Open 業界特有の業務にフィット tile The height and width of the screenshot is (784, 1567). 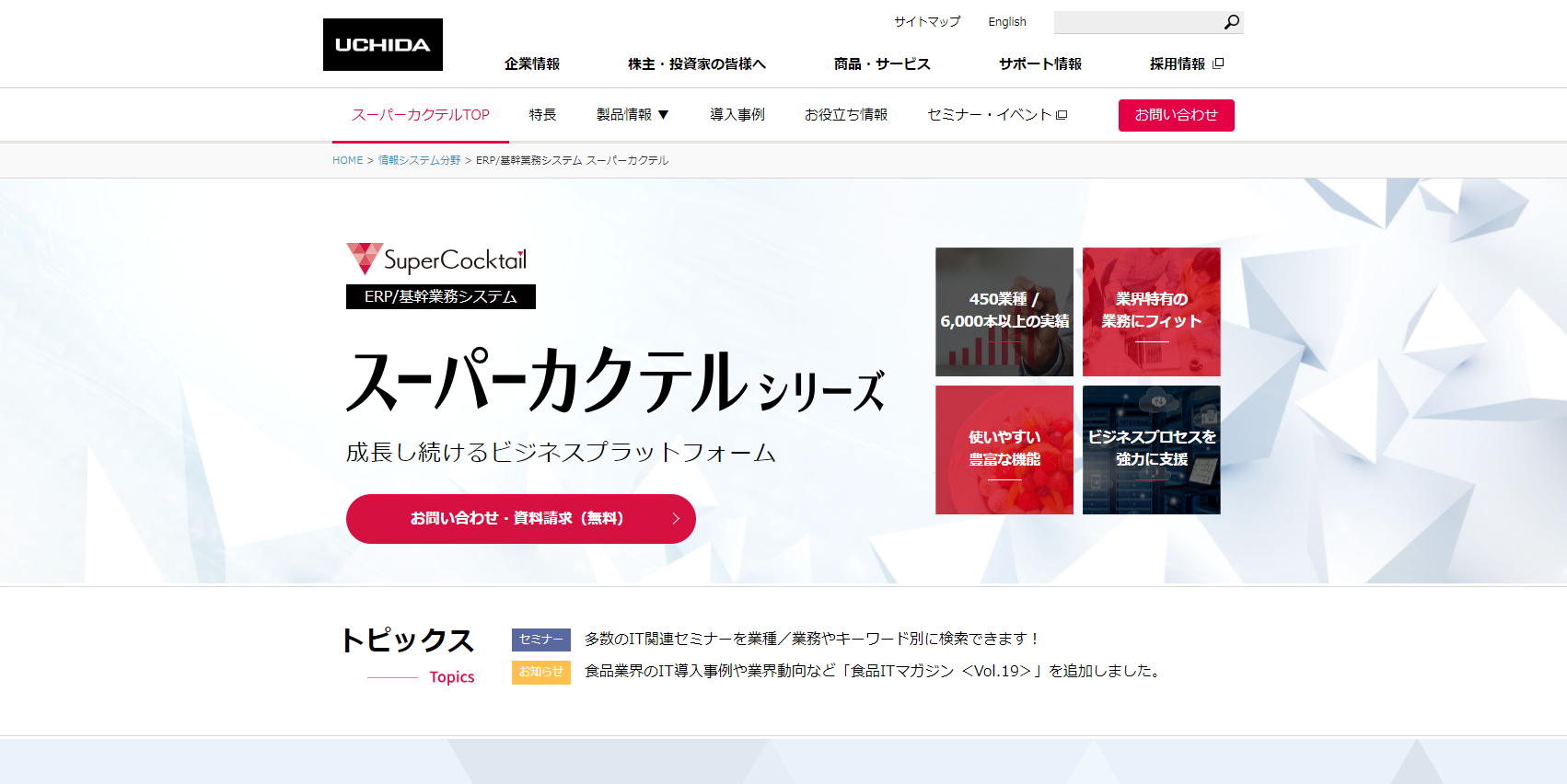point(1152,312)
